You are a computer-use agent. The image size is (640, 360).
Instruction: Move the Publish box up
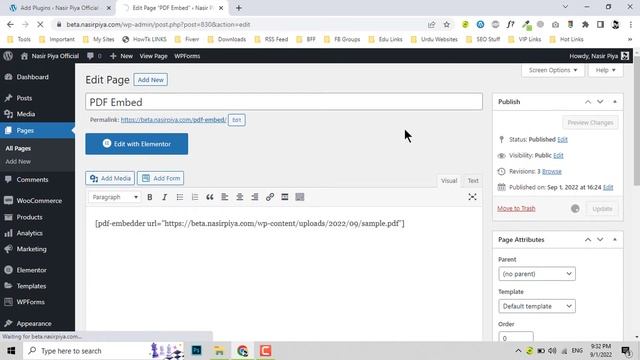pyautogui.click(x=588, y=102)
